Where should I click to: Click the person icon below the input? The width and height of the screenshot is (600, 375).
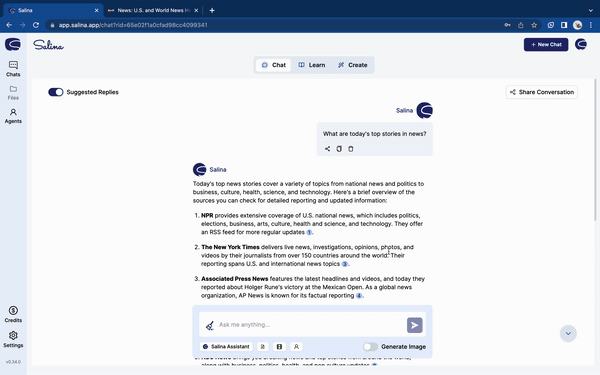point(296,347)
